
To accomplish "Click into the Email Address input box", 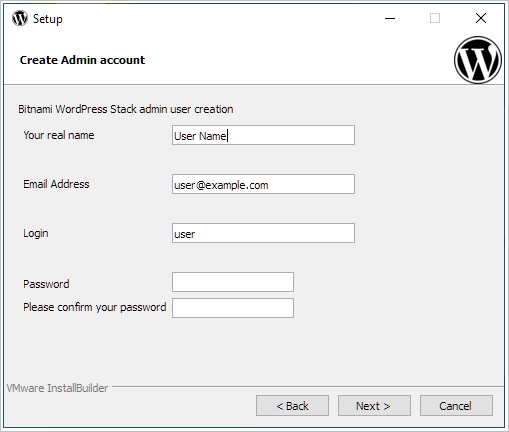I will click(x=263, y=184).
